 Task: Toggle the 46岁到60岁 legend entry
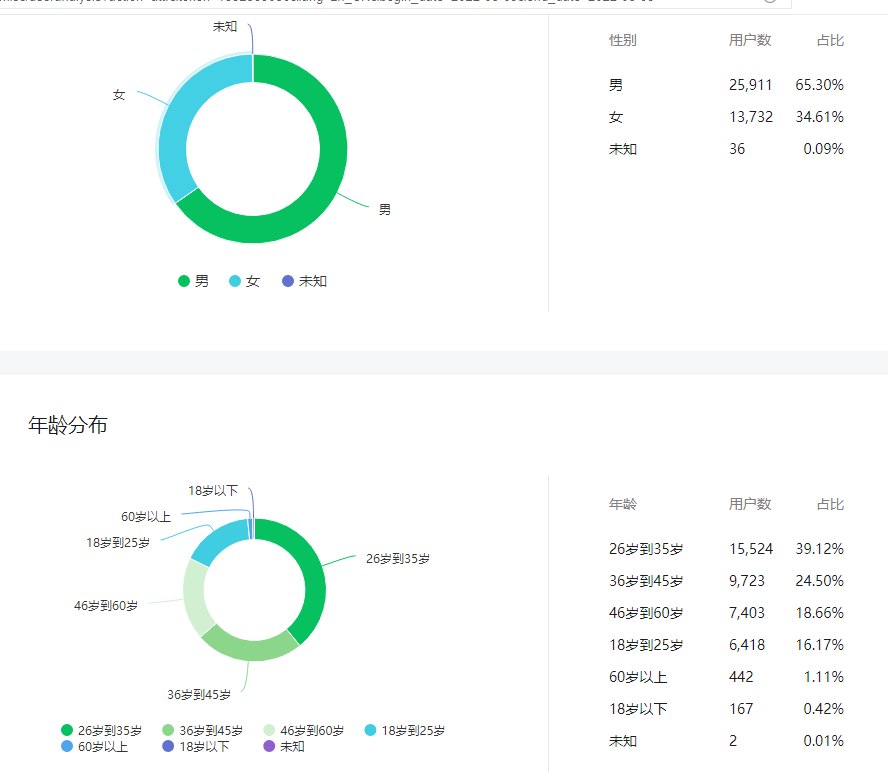coord(304,730)
